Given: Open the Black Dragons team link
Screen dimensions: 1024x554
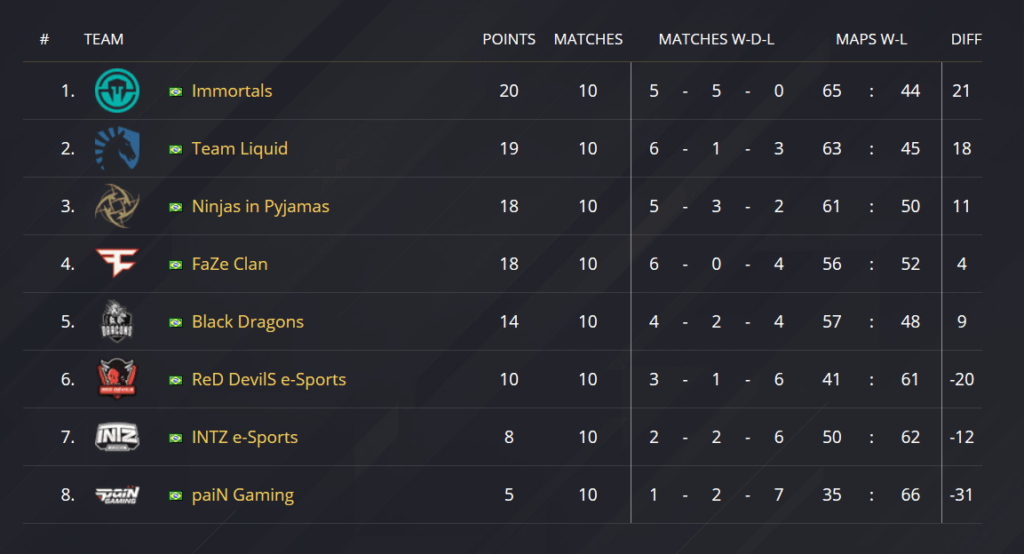Looking at the screenshot, I should tap(248, 322).
